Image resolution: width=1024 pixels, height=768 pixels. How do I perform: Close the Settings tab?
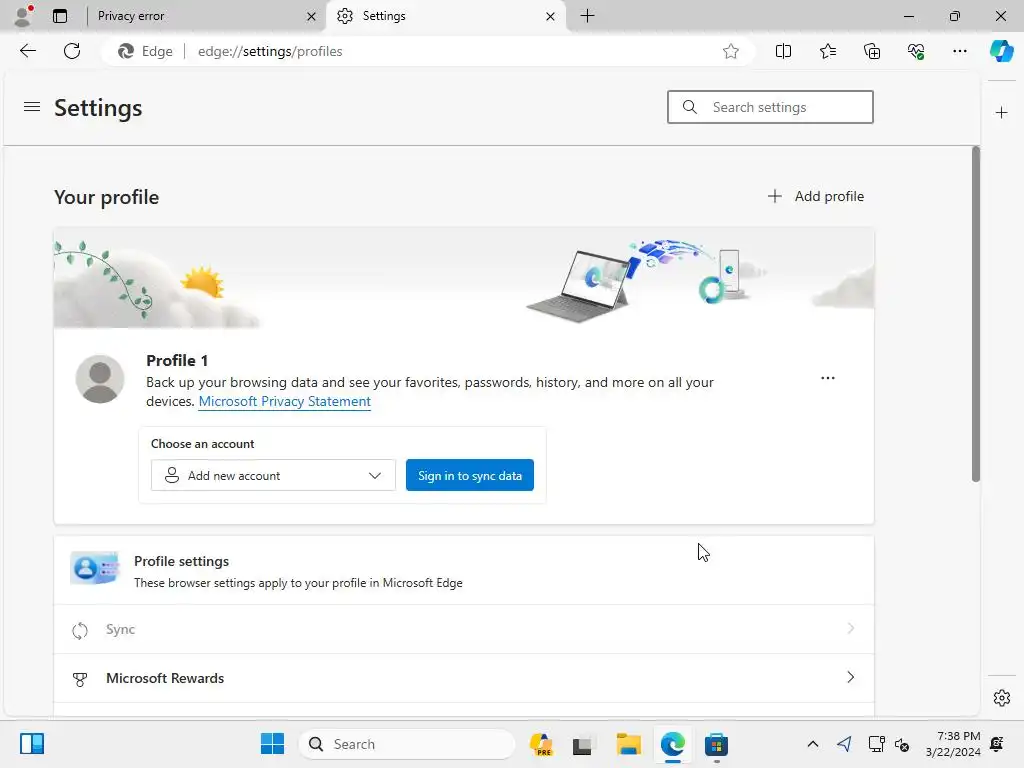[550, 16]
